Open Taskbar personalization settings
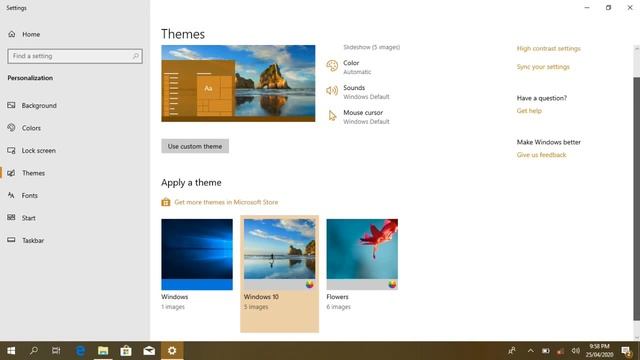Viewport: 640px width, 360px height. click(33, 240)
